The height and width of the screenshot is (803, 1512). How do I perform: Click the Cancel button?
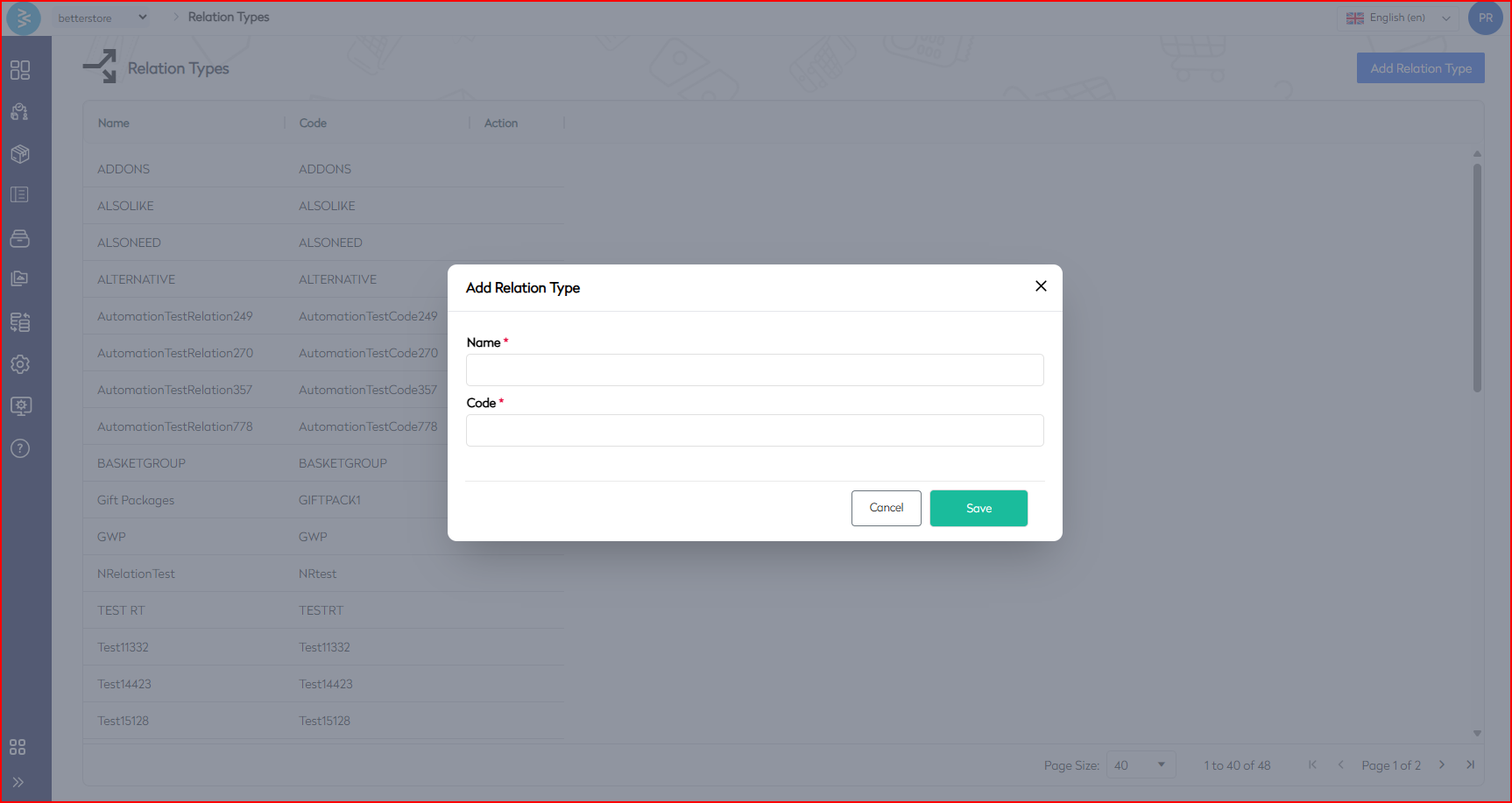coord(886,508)
